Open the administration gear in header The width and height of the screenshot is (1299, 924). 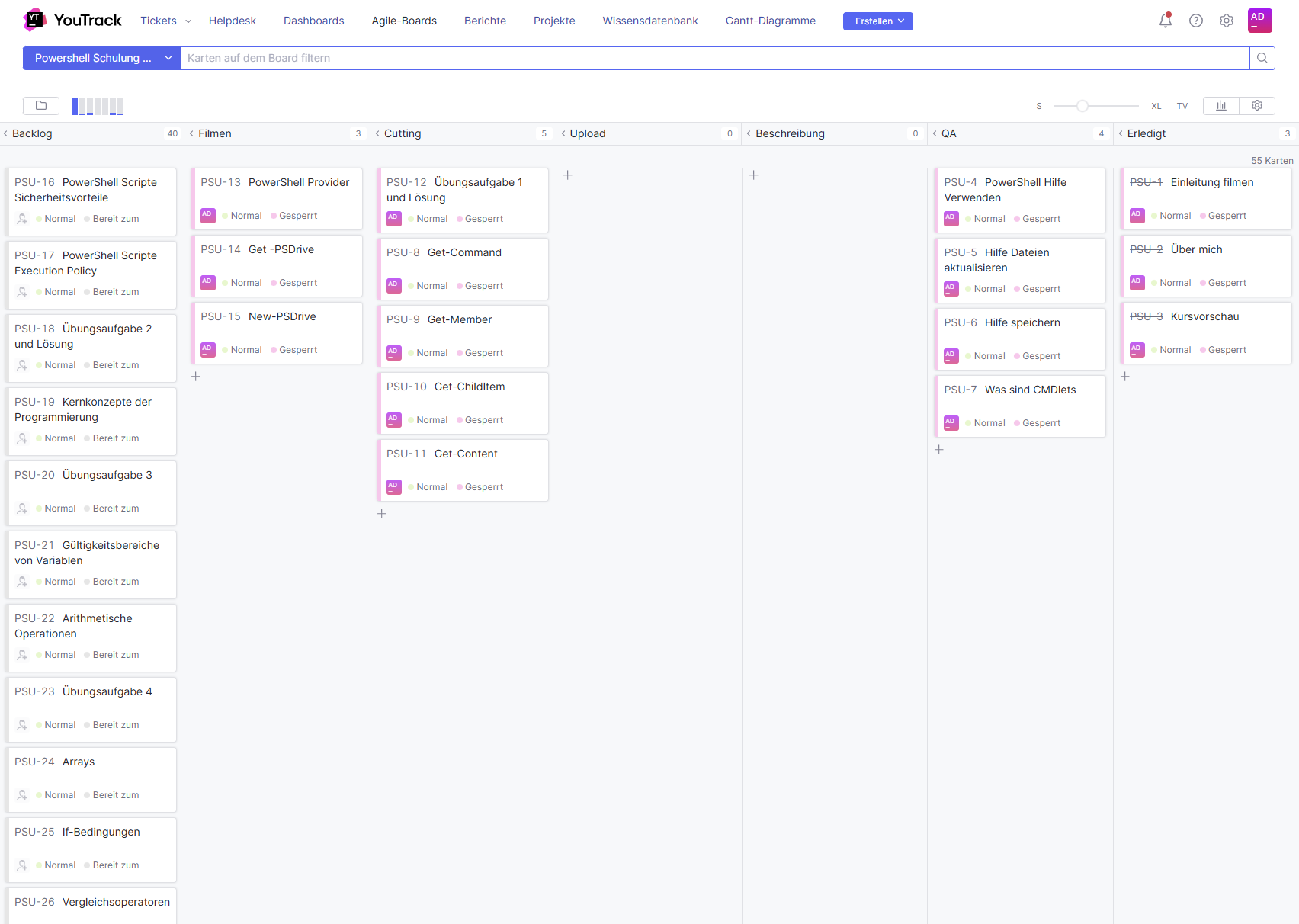tap(1227, 21)
